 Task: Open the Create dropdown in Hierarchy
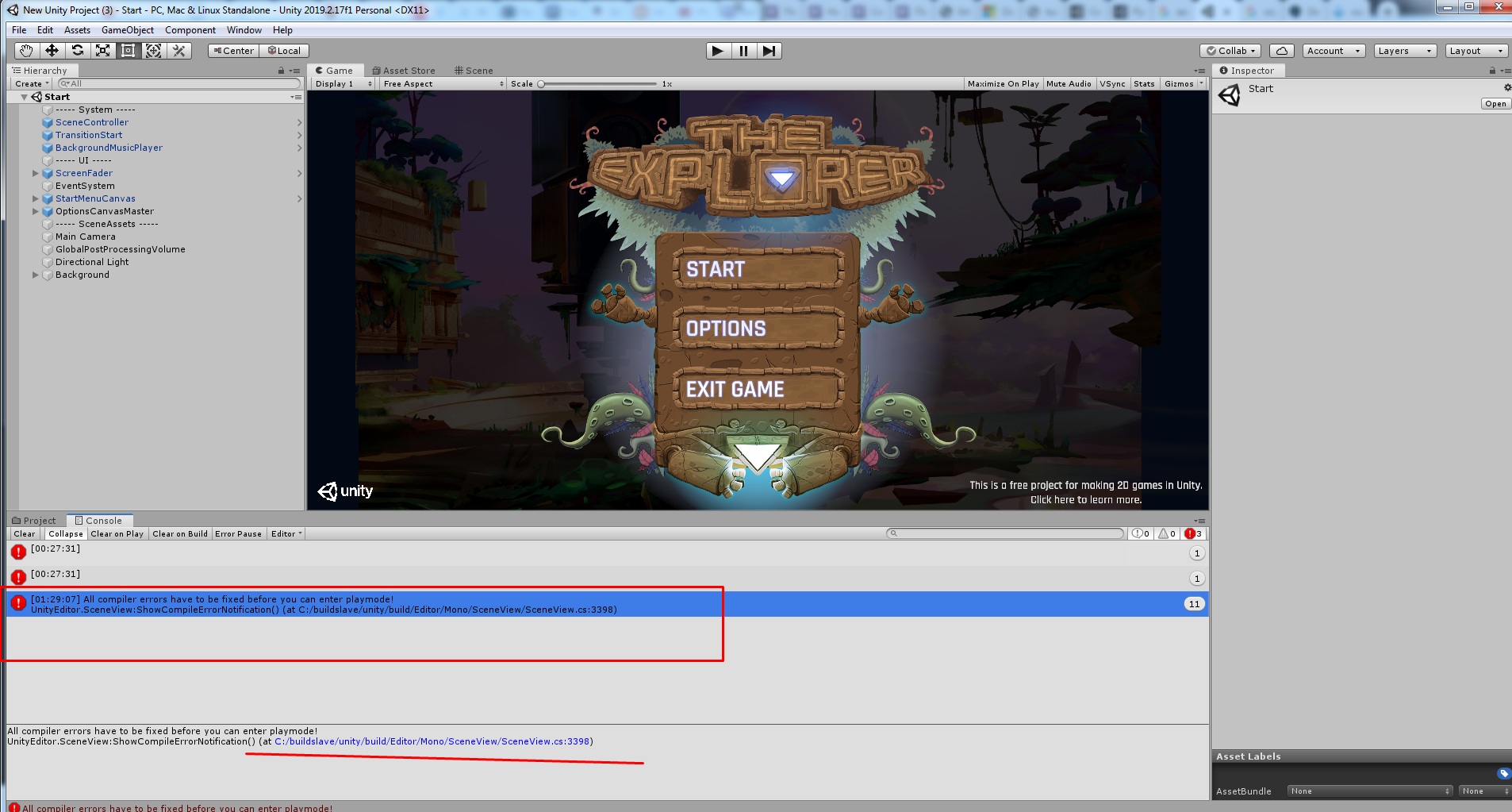pos(32,83)
